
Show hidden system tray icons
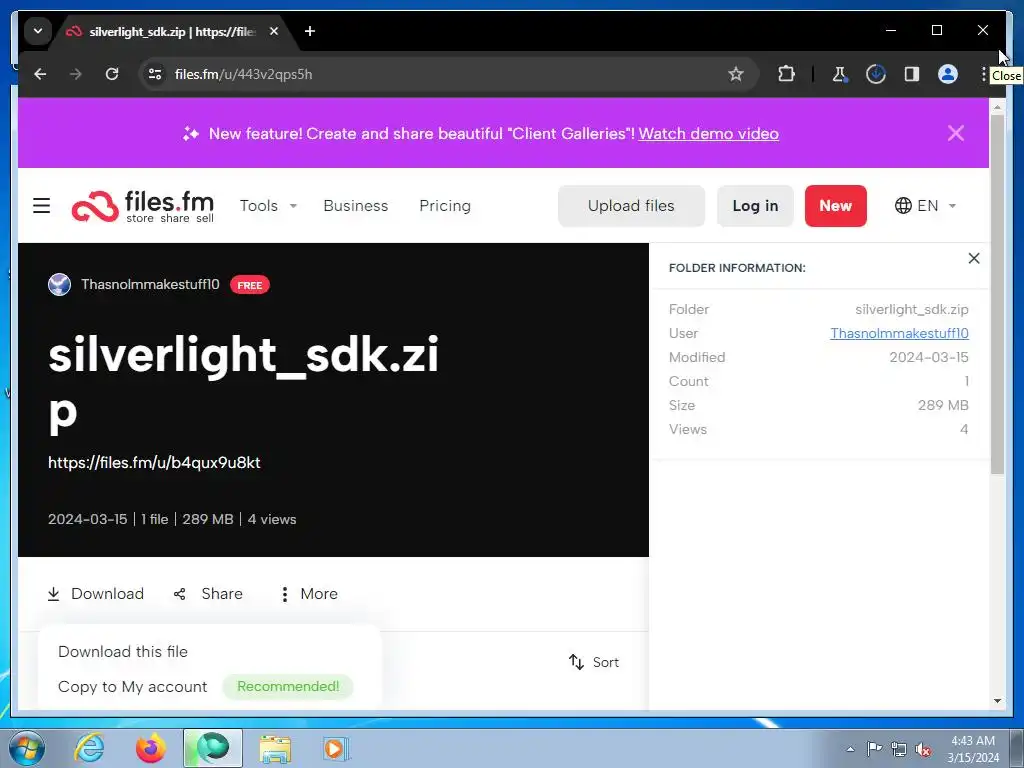click(850, 749)
